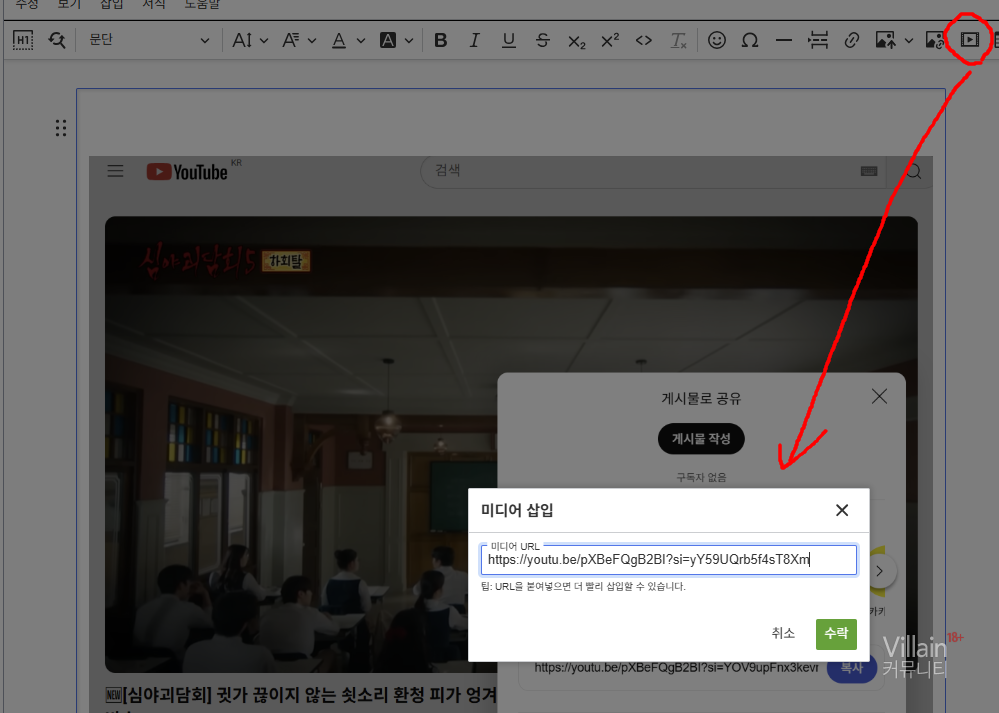Click the inline code icon
The height and width of the screenshot is (713, 999).
(644, 40)
